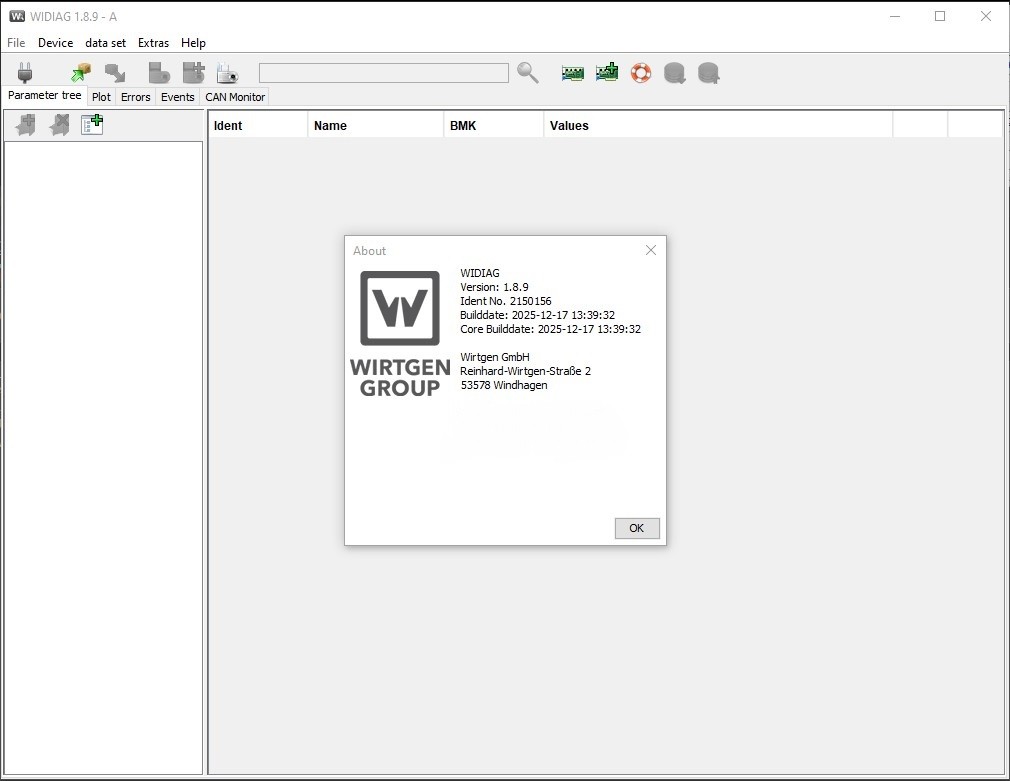Open the File menu

(16, 43)
